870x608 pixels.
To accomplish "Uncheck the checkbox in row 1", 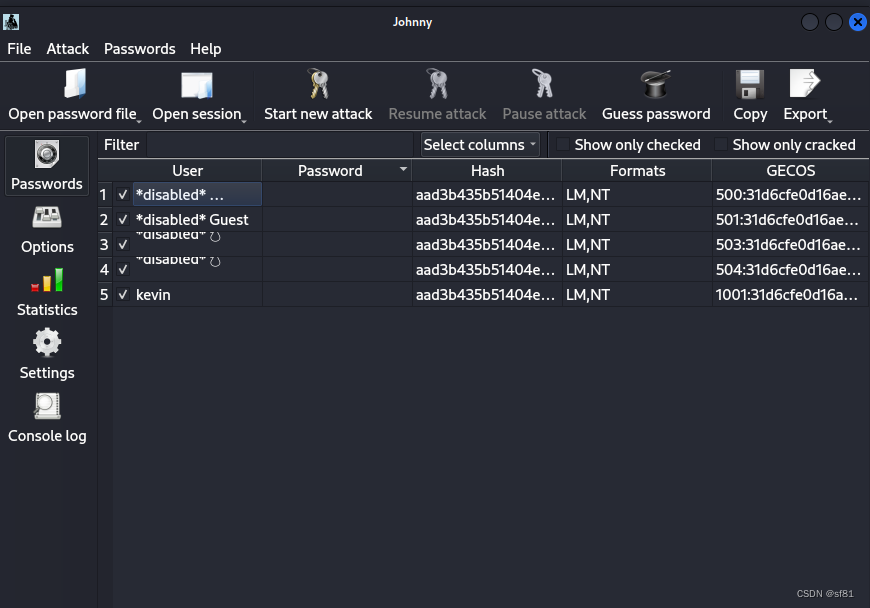I will tap(123, 195).
